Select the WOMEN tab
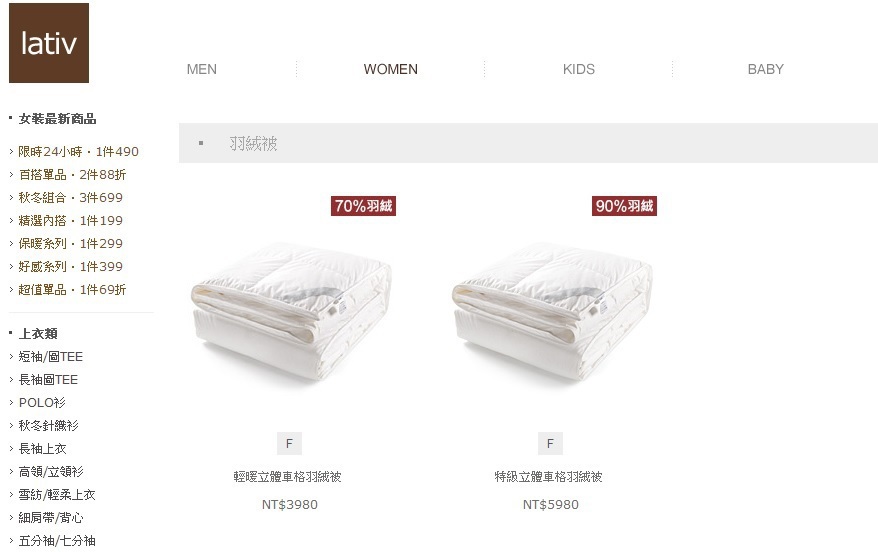The height and width of the screenshot is (552, 878). (x=390, y=69)
